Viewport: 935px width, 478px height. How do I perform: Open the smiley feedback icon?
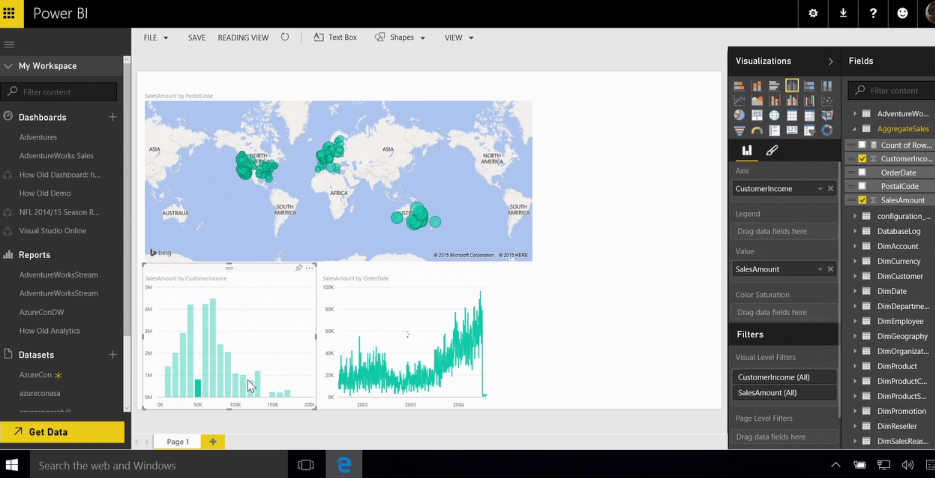click(x=902, y=13)
